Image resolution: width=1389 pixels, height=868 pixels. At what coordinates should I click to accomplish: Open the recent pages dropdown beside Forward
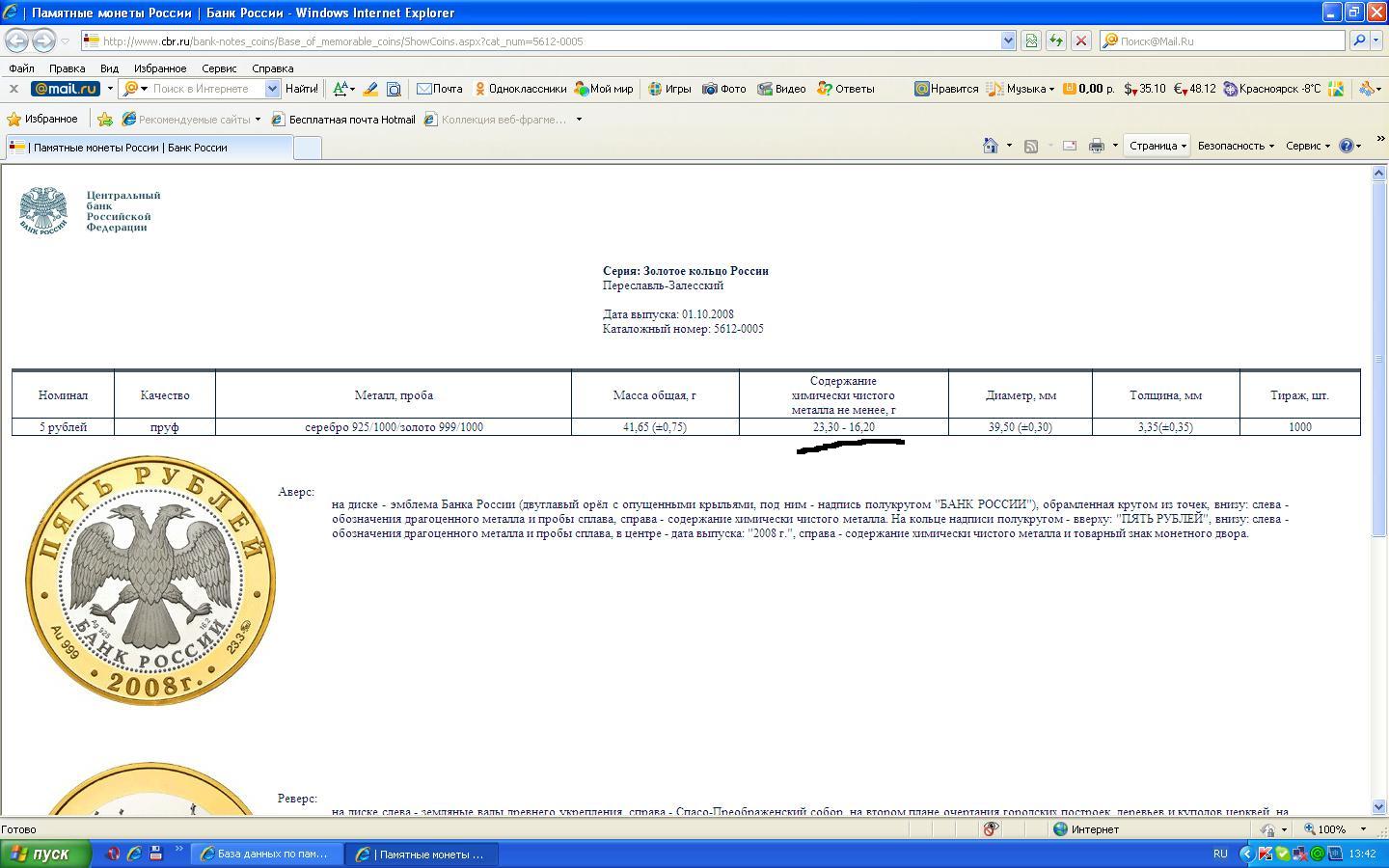pyautogui.click(x=65, y=41)
